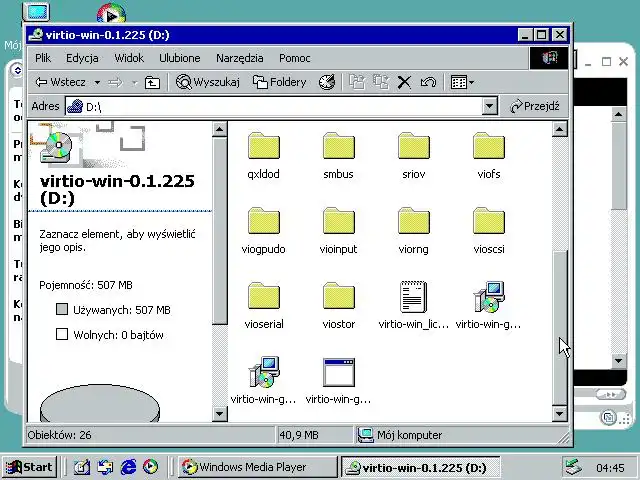The image size is (640, 480).
Task: Click the window title bar drive icon
Action: (36, 35)
